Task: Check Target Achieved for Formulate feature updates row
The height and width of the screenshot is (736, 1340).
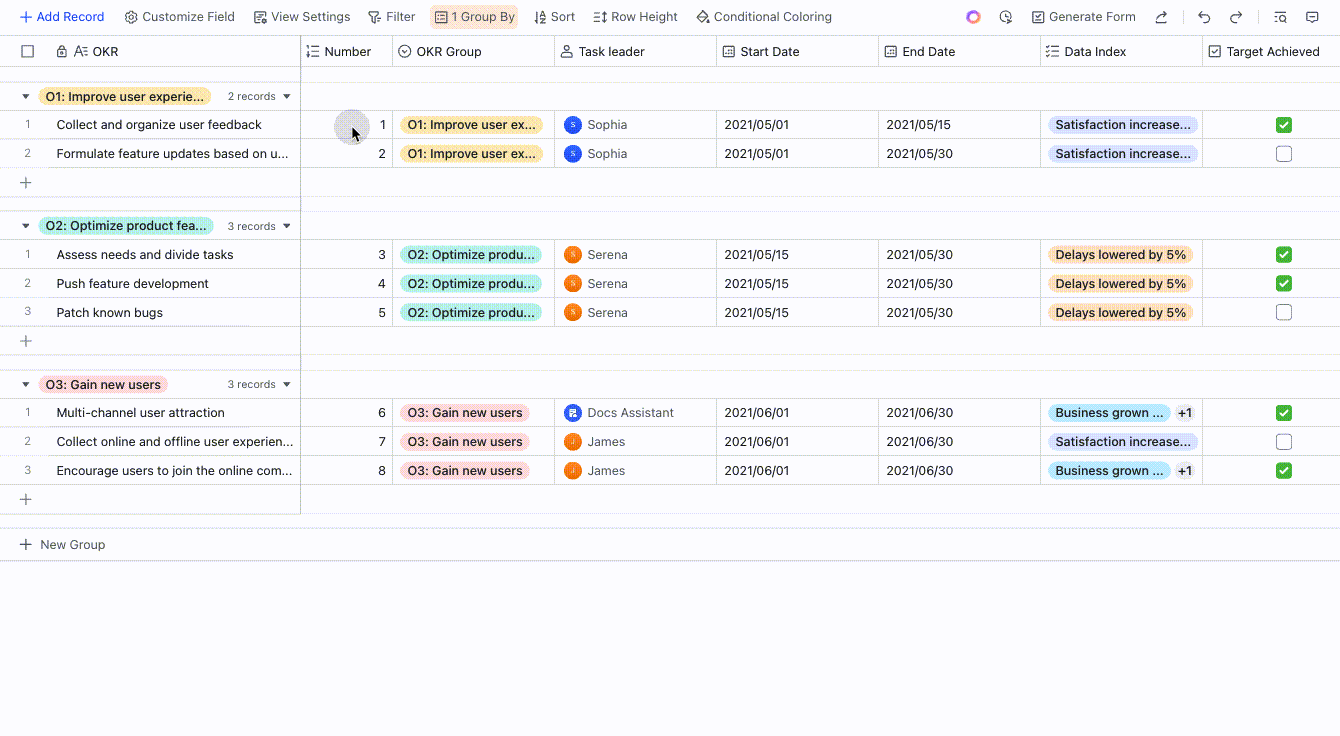Action: [x=1284, y=154]
